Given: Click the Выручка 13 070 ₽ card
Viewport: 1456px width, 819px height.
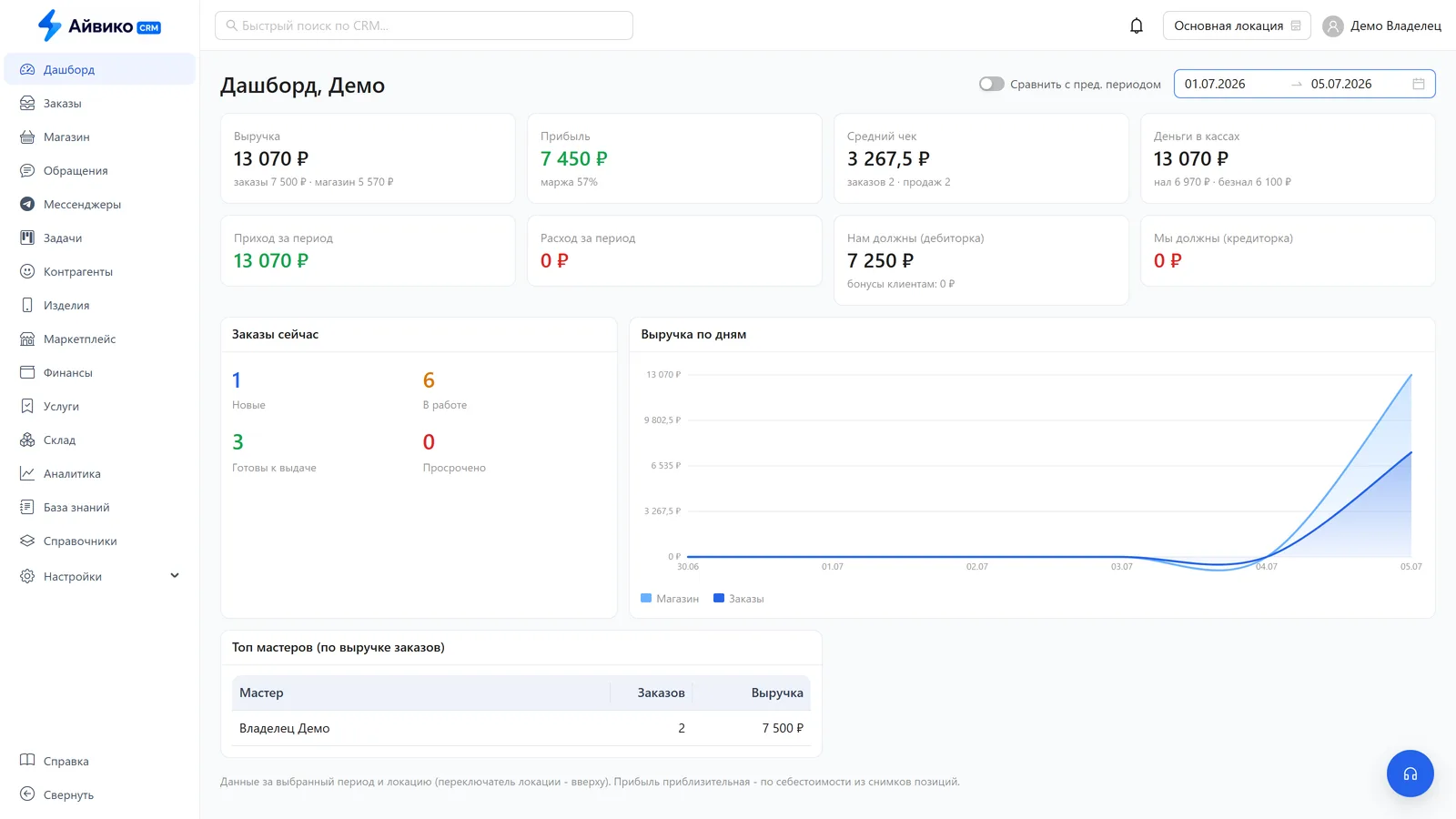Looking at the screenshot, I should pyautogui.click(x=368, y=158).
